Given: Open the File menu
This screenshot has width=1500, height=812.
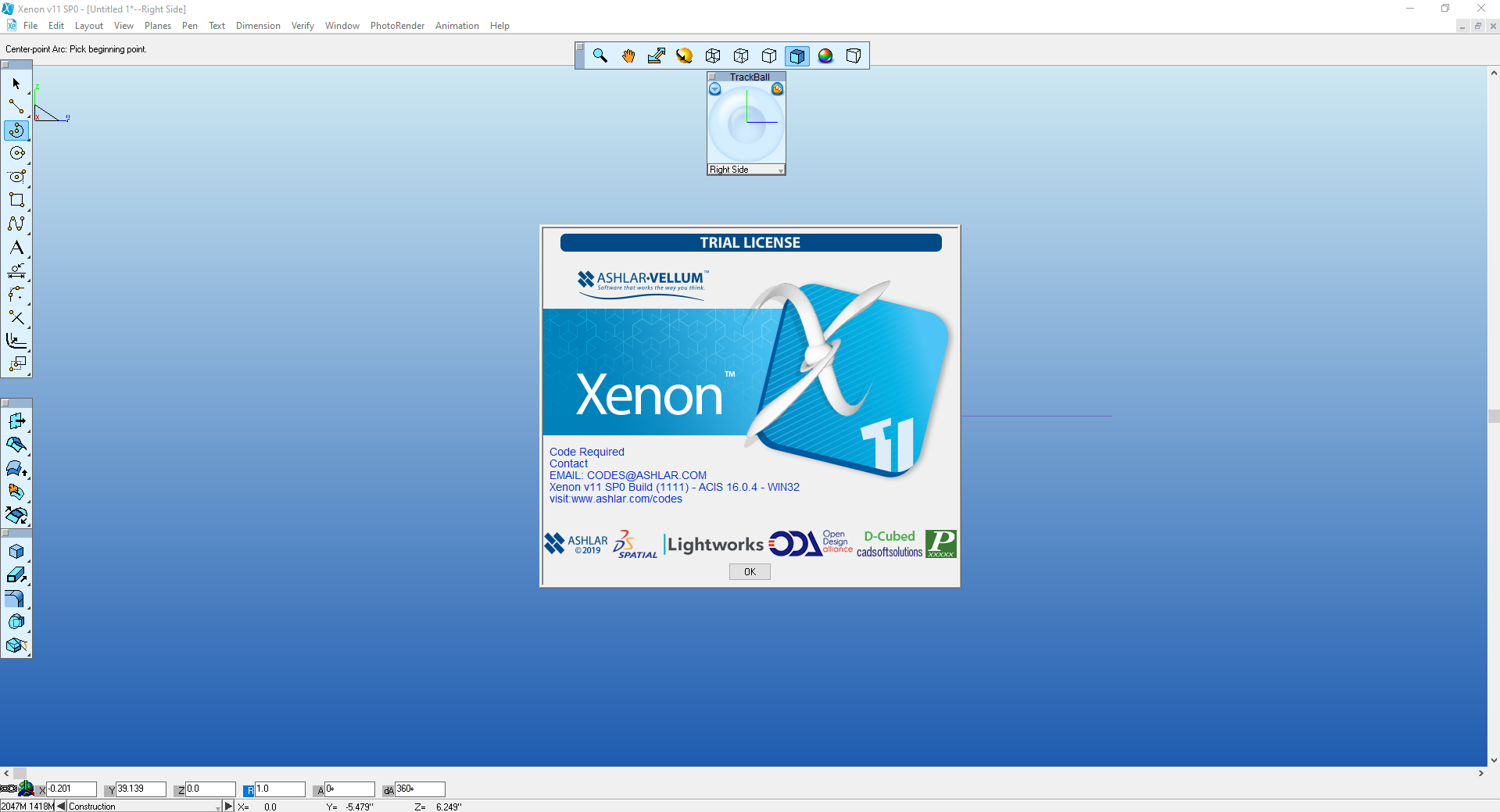Looking at the screenshot, I should click(x=30, y=26).
